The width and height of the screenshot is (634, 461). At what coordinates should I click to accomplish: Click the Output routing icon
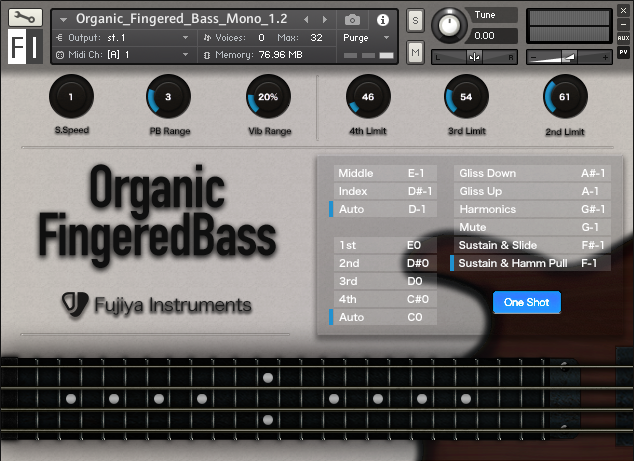(x=59, y=38)
